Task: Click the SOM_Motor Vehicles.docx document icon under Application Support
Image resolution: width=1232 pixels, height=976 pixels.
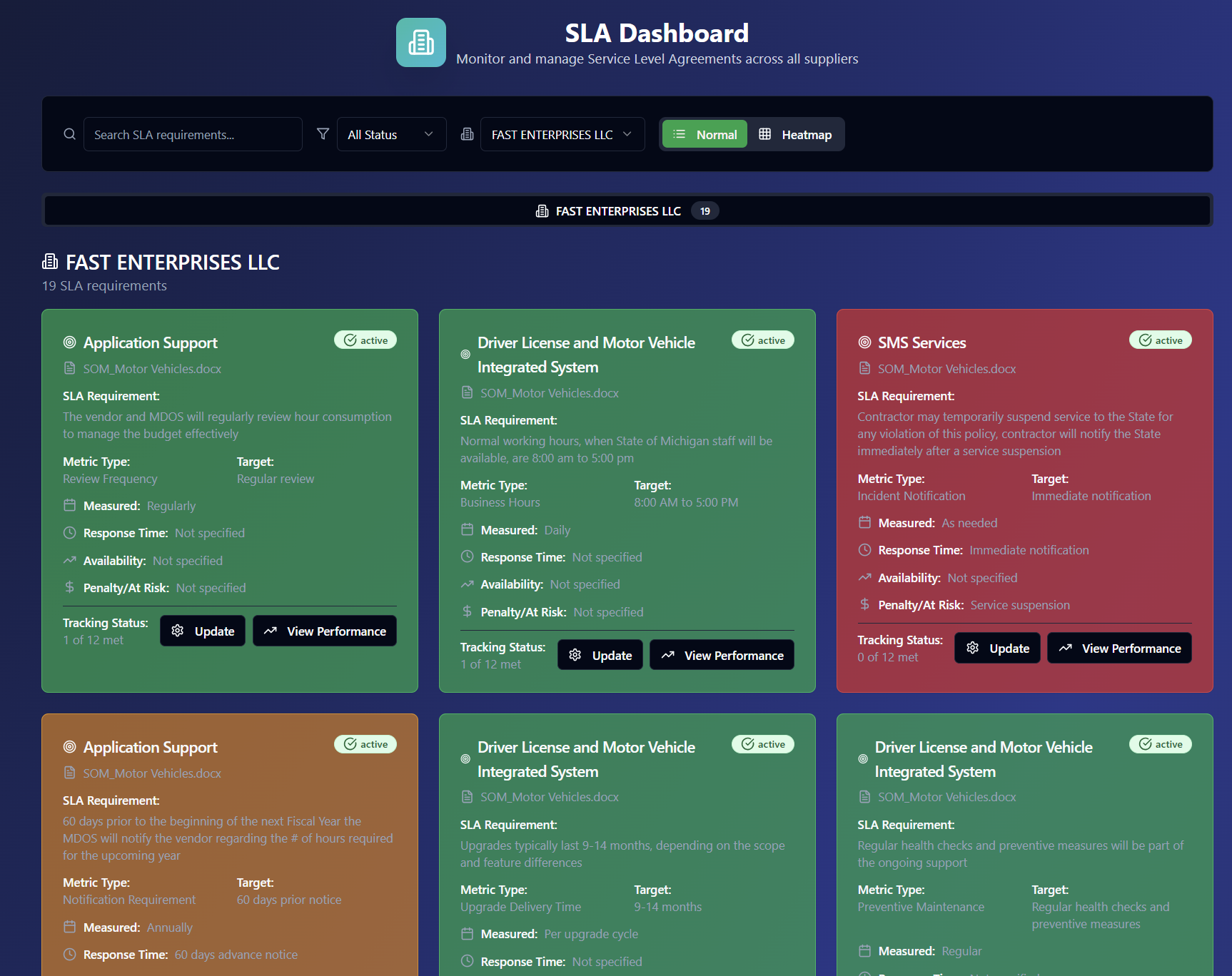Action: click(x=69, y=368)
